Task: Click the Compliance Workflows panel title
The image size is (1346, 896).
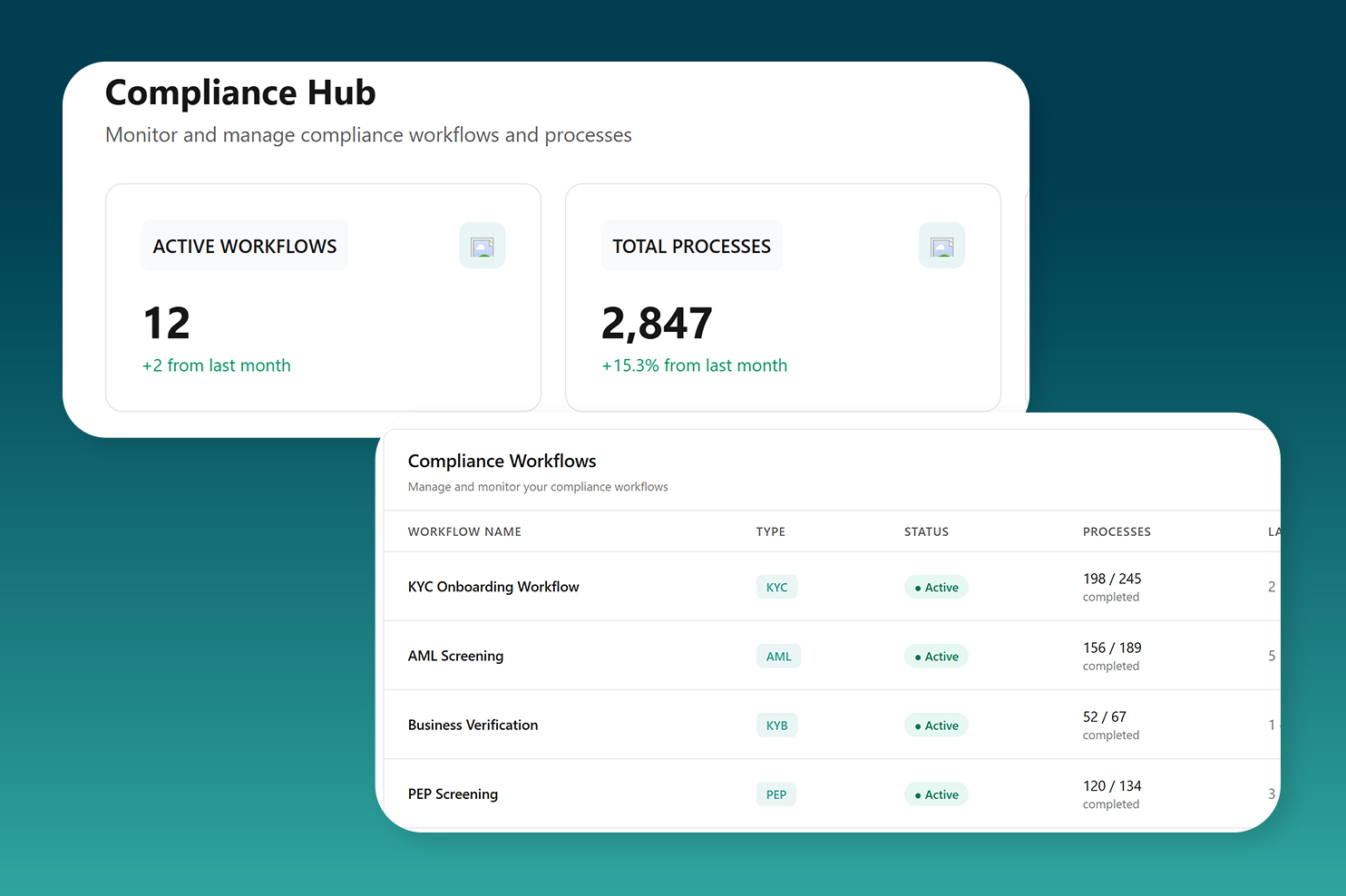Action: pyautogui.click(x=502, y=461)
